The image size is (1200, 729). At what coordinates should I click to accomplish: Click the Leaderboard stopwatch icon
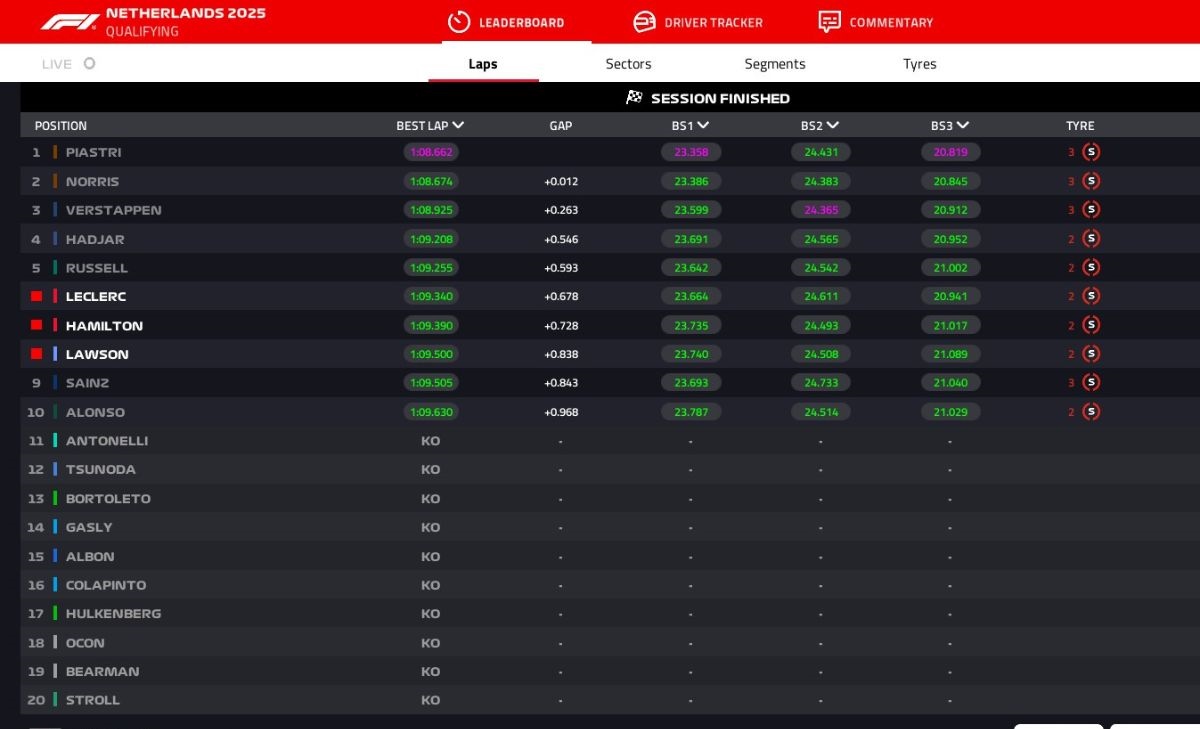458,22
